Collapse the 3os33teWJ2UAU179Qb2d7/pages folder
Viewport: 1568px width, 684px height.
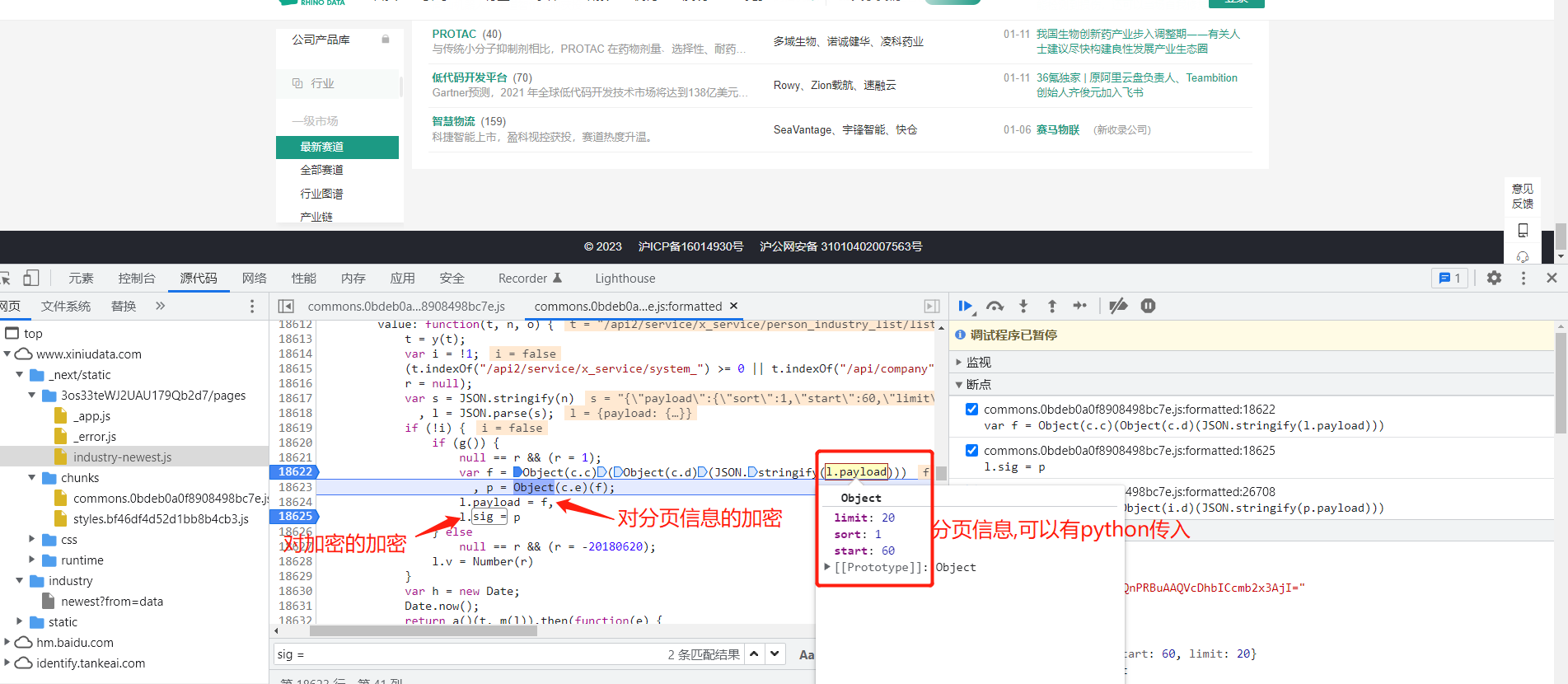(32, 396)
